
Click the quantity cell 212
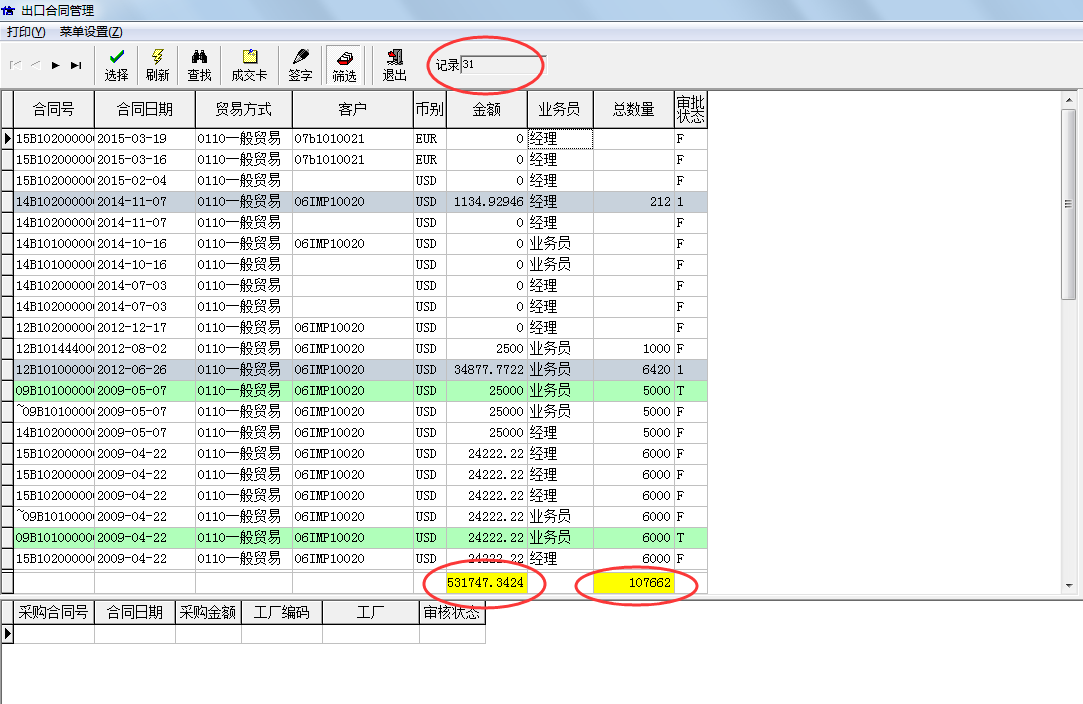click(633, 202)
